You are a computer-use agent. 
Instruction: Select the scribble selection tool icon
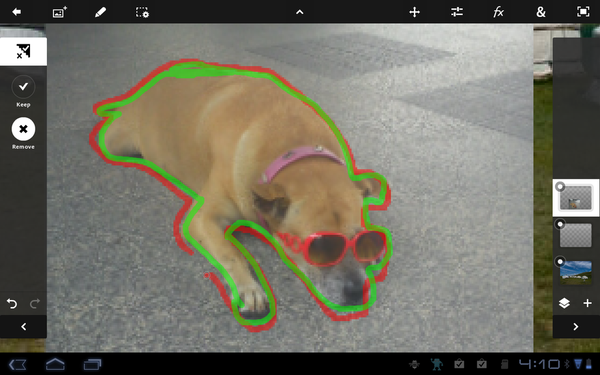[x=23, y=51]
